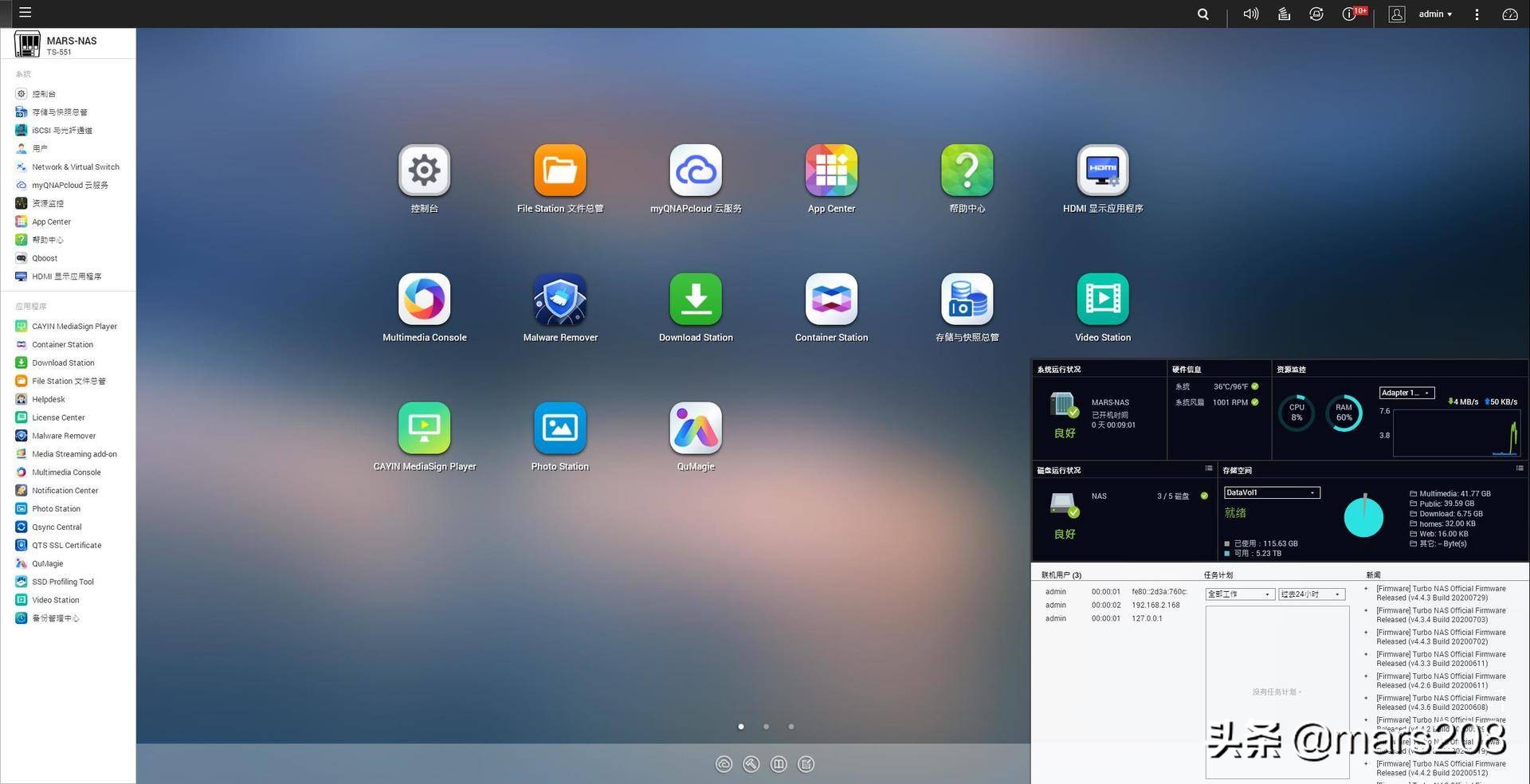Image resolution: width=1530 pixels, height=784 pixels.
Task: Open the dashboard gauge icon in top bar
Action: click(x=1509, y=14)
